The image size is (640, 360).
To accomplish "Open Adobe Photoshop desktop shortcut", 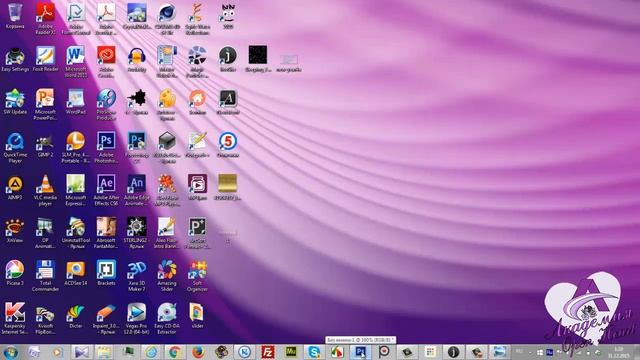I will tap(106, 148).
